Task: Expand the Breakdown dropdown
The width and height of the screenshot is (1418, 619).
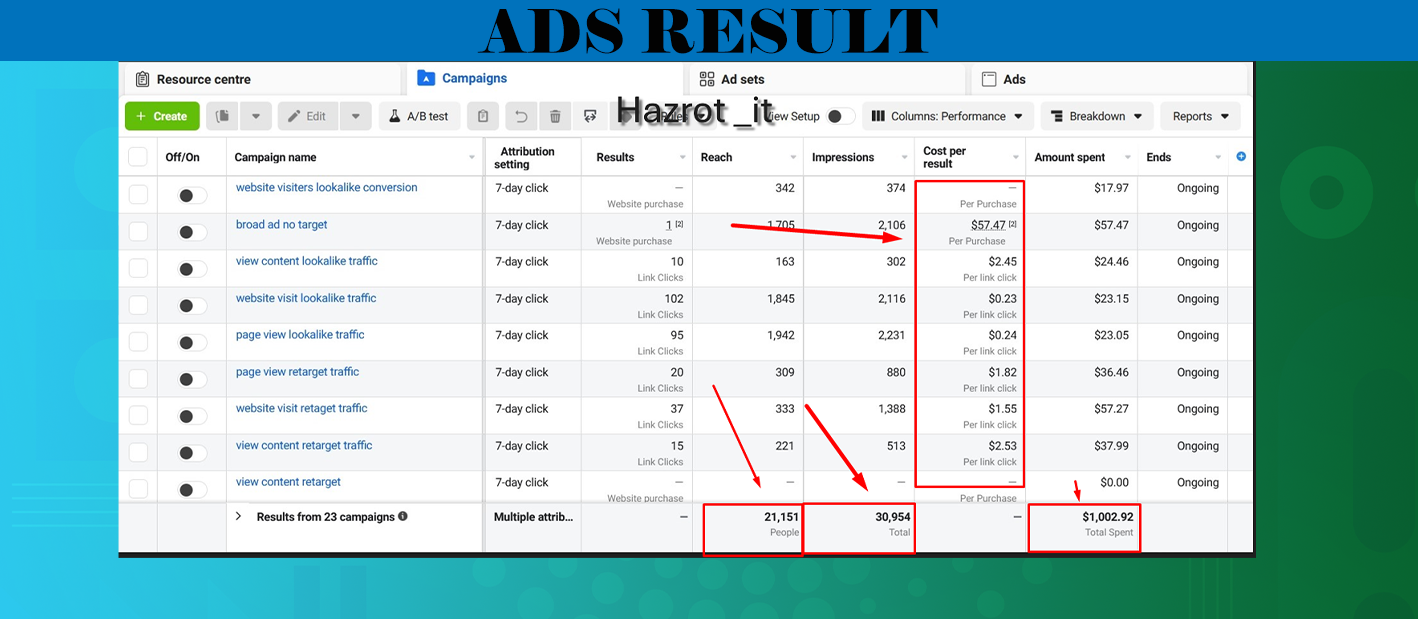Action: (x=1096, y=116)
